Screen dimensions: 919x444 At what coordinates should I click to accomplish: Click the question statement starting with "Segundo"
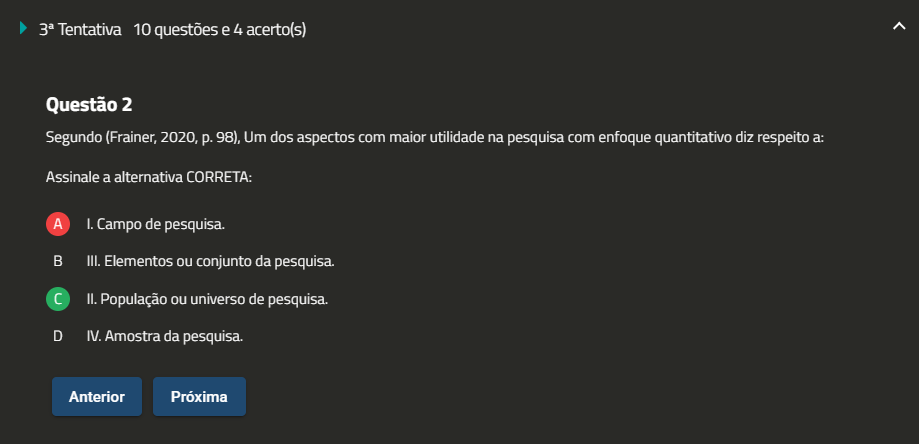tap(435, 137)
